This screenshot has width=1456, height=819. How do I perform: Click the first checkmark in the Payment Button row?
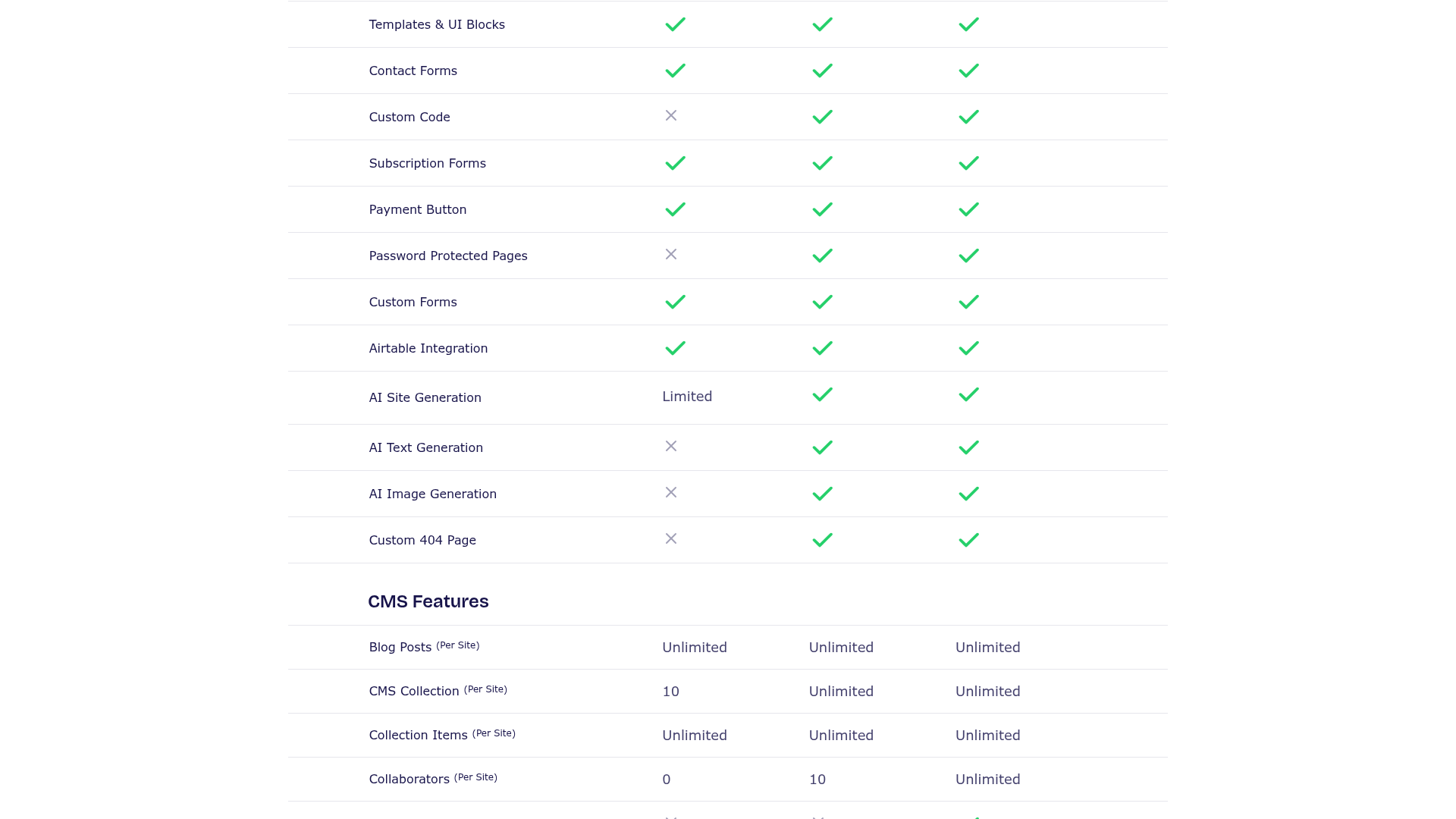point(675,209)
